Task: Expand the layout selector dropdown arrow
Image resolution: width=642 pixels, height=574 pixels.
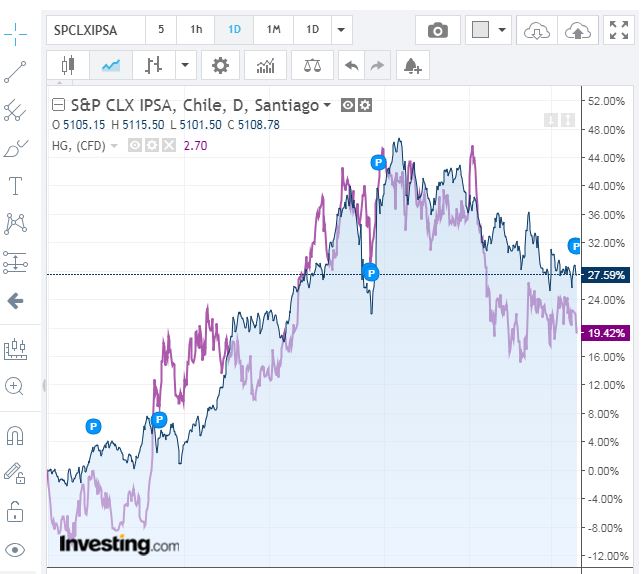Action: tap(502, 30)
